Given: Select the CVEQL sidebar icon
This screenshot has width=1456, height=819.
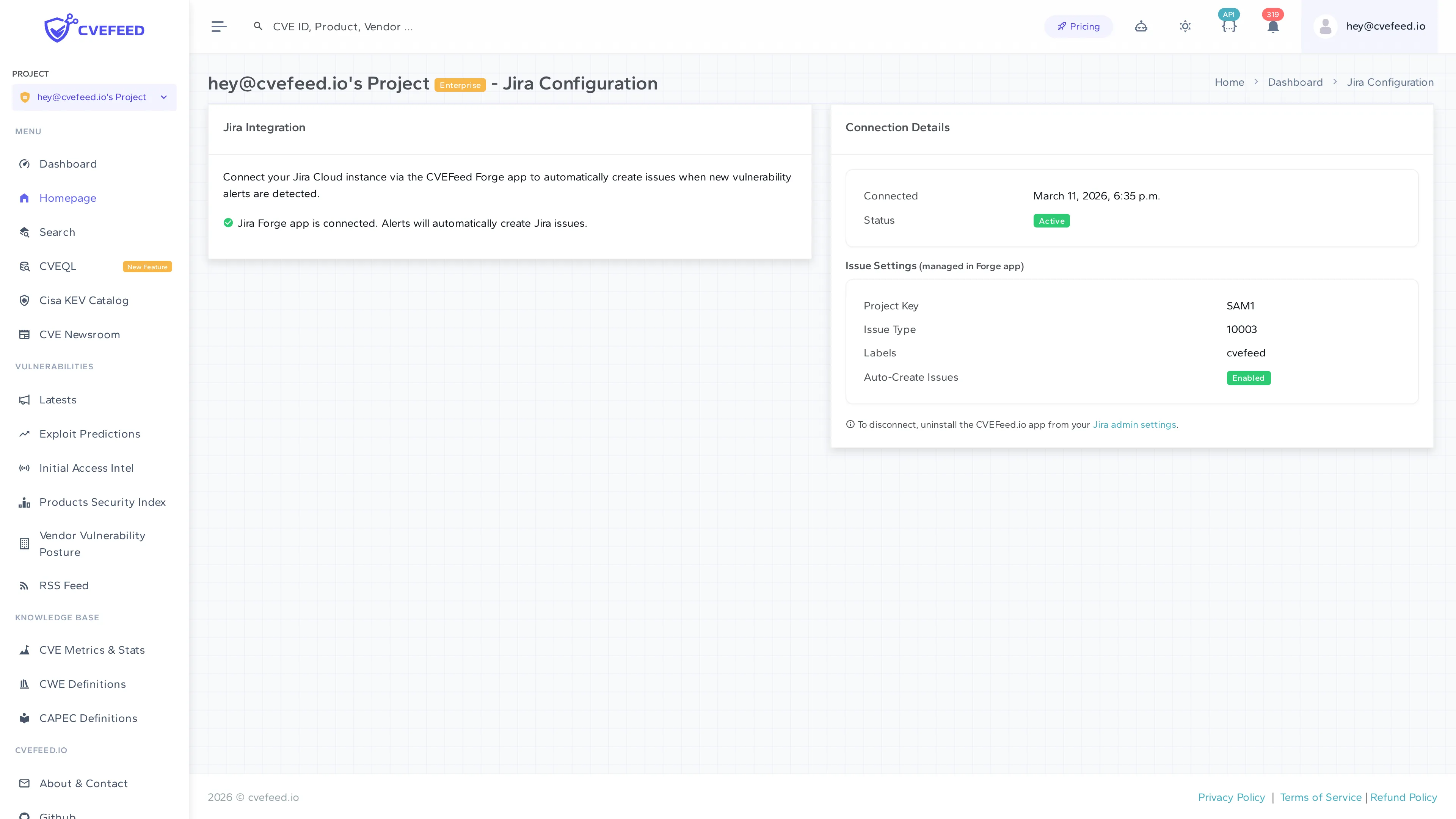Looking at the screenshot, I should click(x=24, y=266).
